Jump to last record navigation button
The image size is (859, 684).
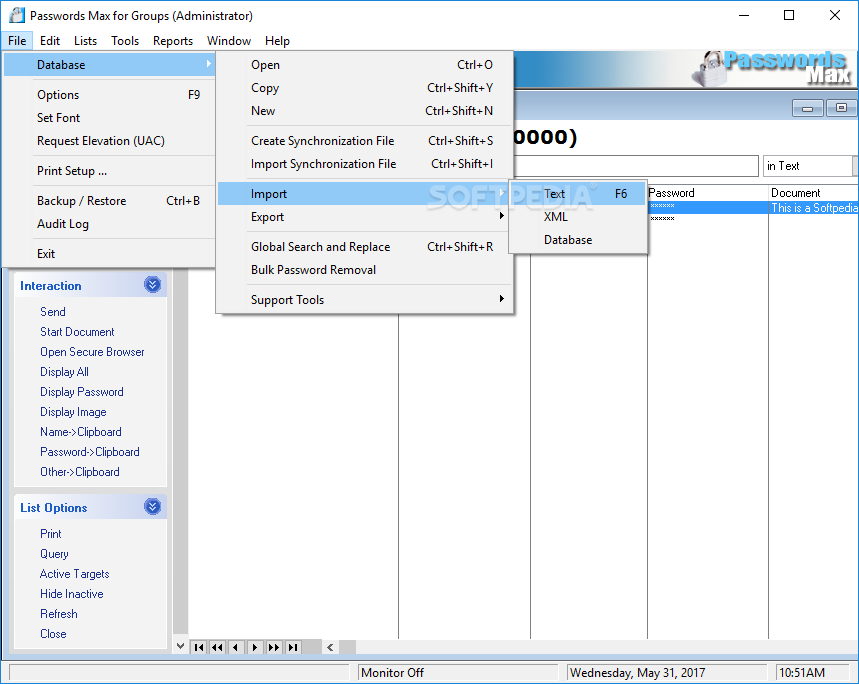click(293, 647)
